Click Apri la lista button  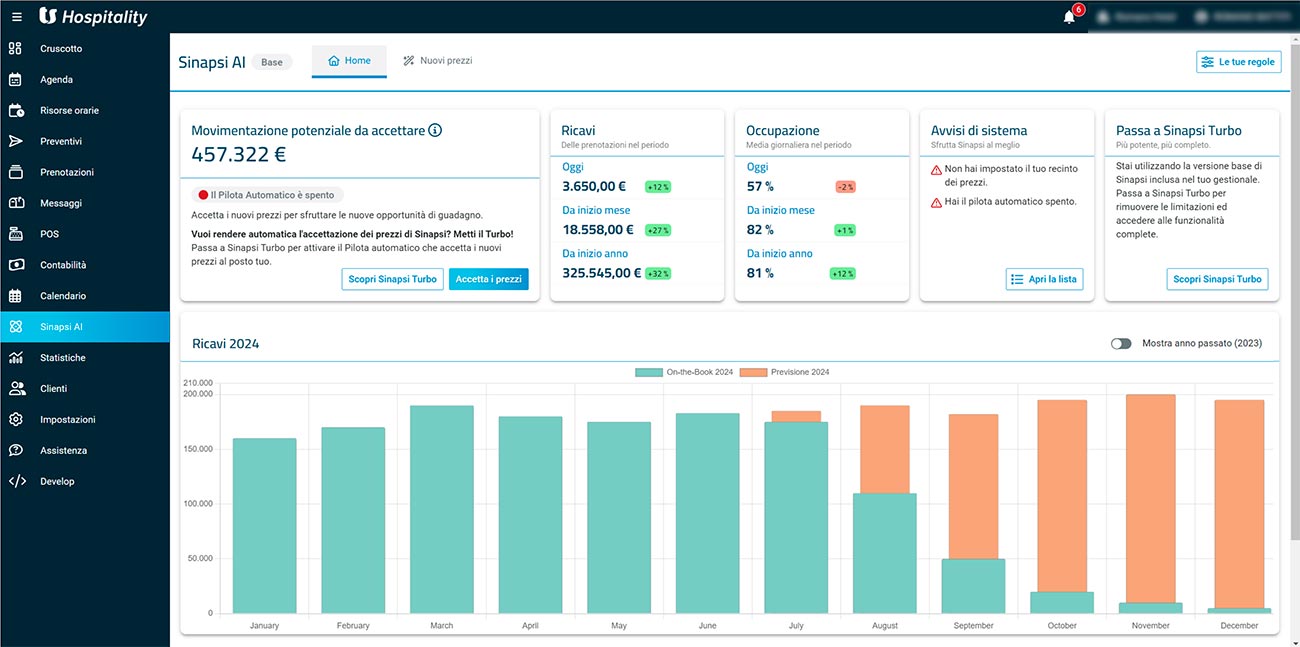[1044, 279]
